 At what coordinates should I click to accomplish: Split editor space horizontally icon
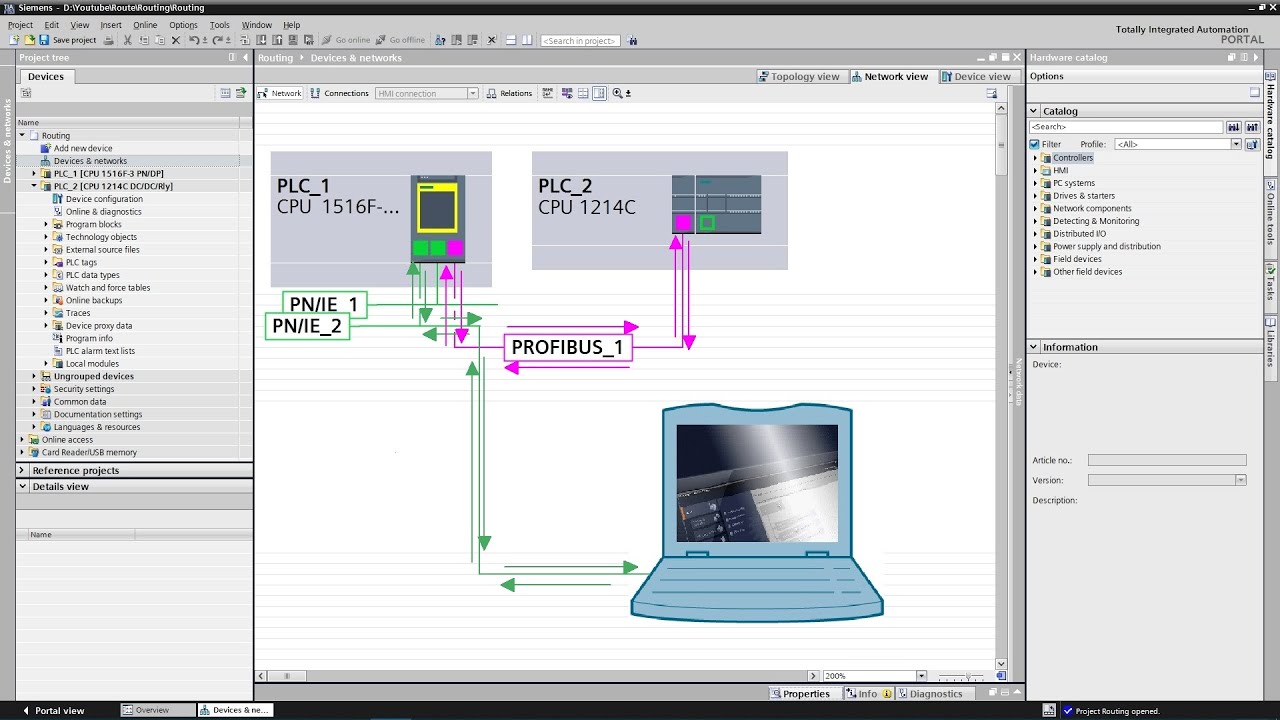510,40
